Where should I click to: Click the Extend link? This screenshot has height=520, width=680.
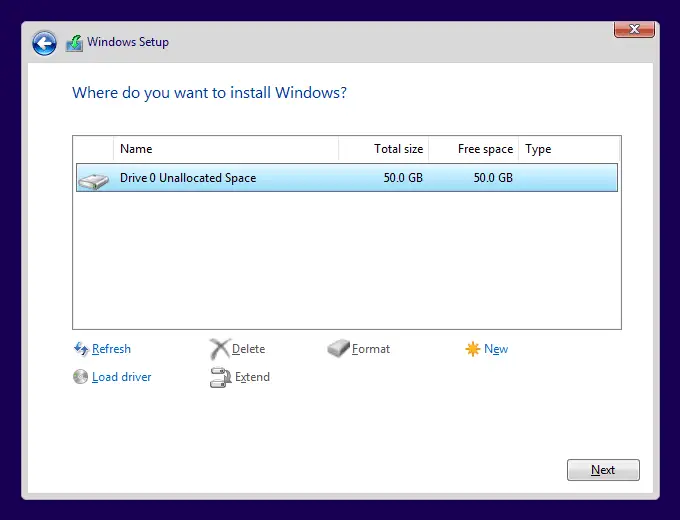(252, 377)
